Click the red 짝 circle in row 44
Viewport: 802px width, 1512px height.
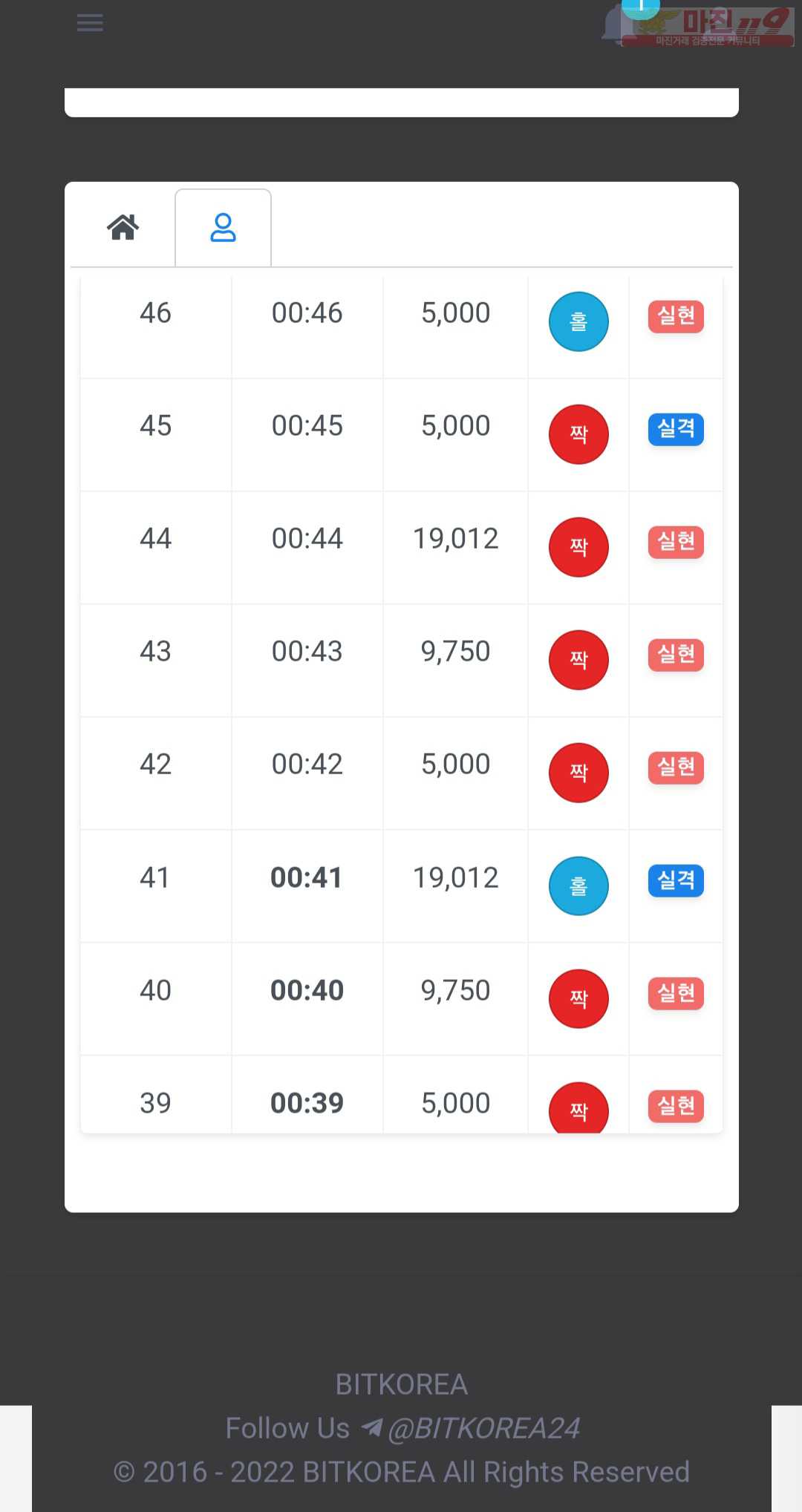click(x=578, y=547)
